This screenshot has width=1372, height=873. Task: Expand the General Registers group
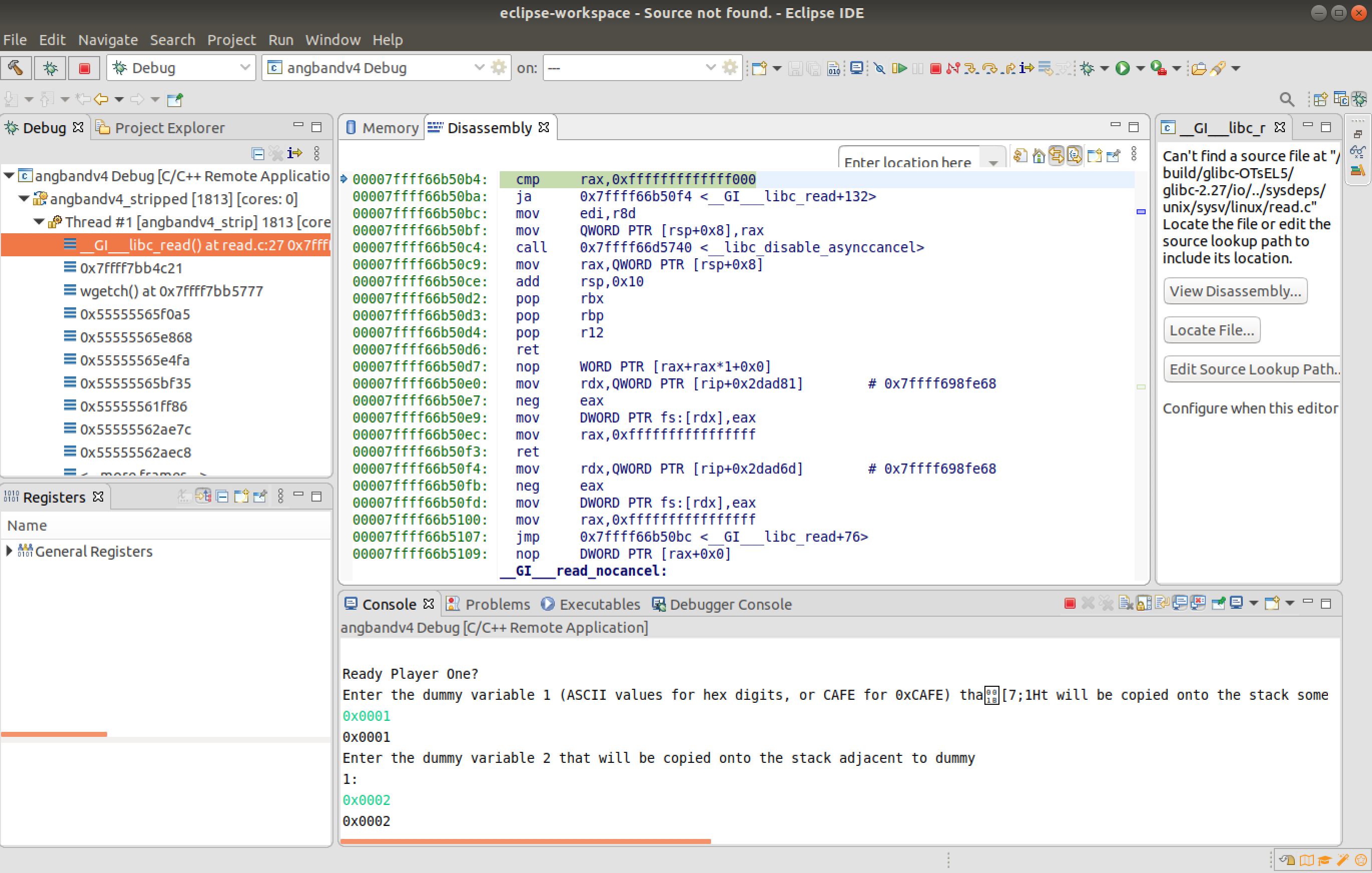pyautogui.click(x=9, y=551)
